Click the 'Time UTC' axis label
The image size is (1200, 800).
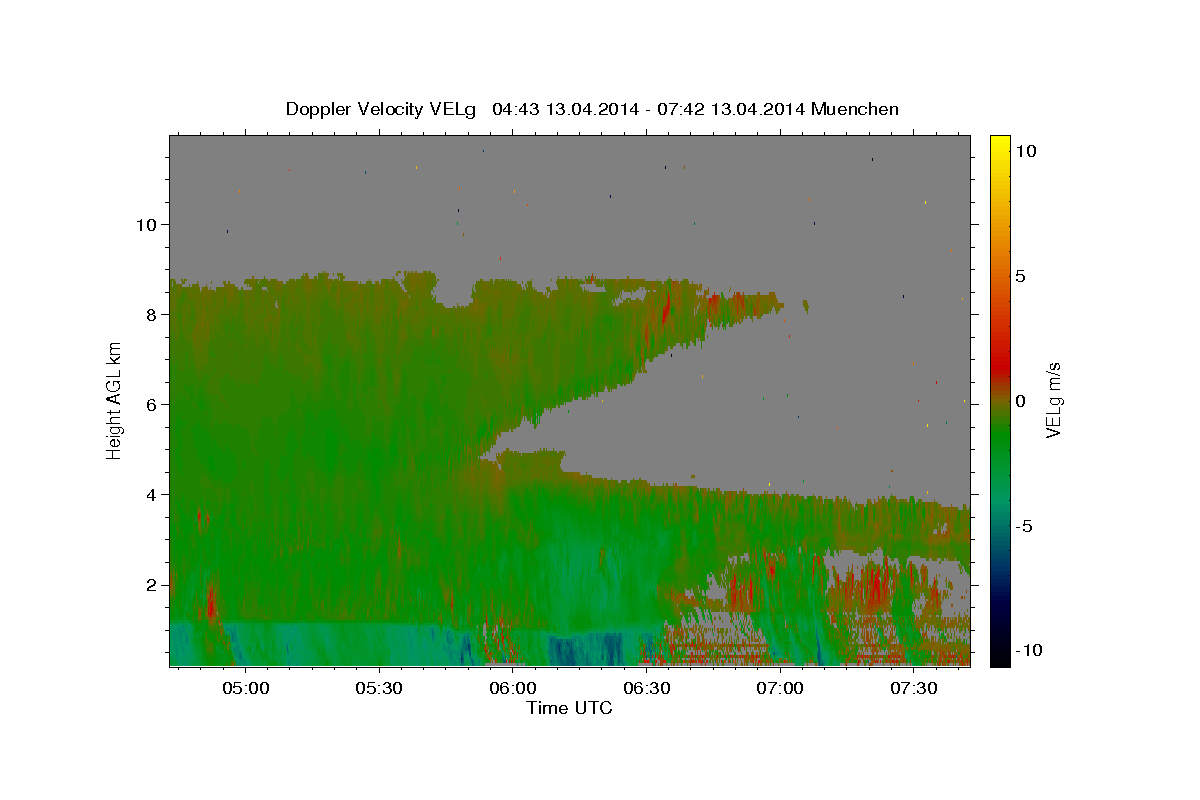[x=569, y=708]
